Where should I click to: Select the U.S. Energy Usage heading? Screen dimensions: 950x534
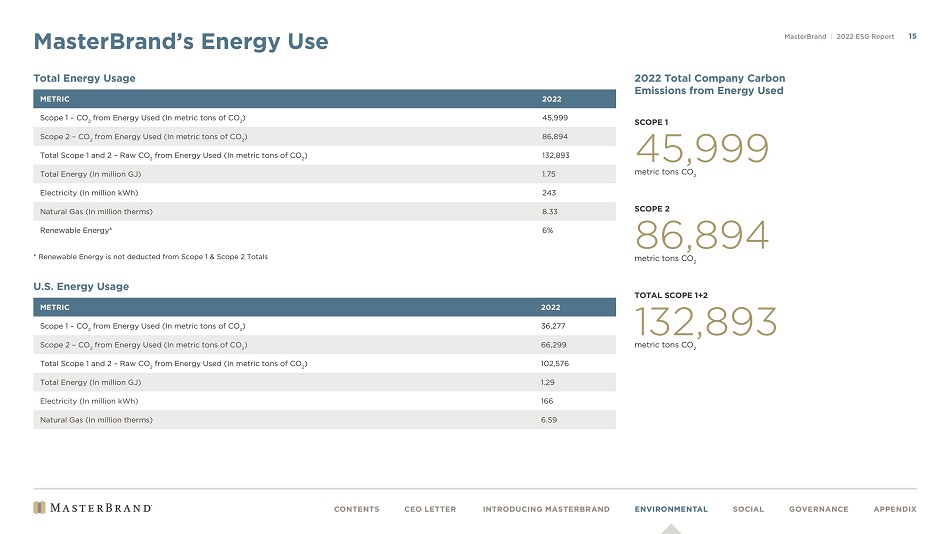tap(81, 287)
